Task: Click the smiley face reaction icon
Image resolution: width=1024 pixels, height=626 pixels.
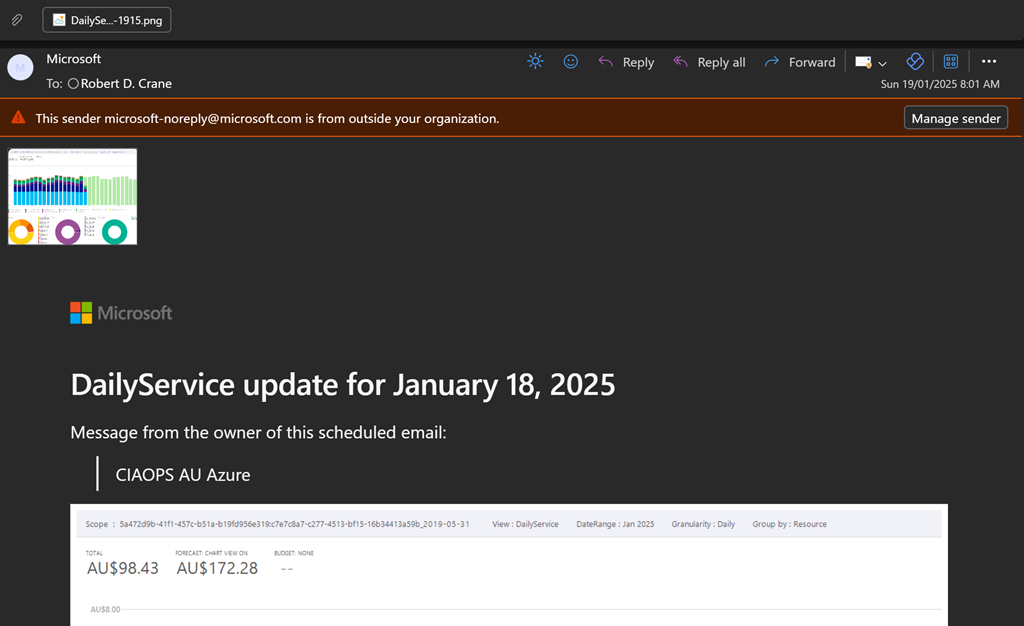Action: (570, 62)
